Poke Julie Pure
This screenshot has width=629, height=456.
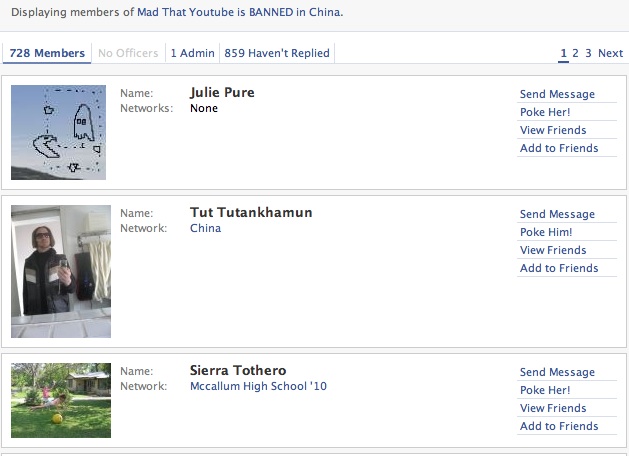(x=545, y=112)
